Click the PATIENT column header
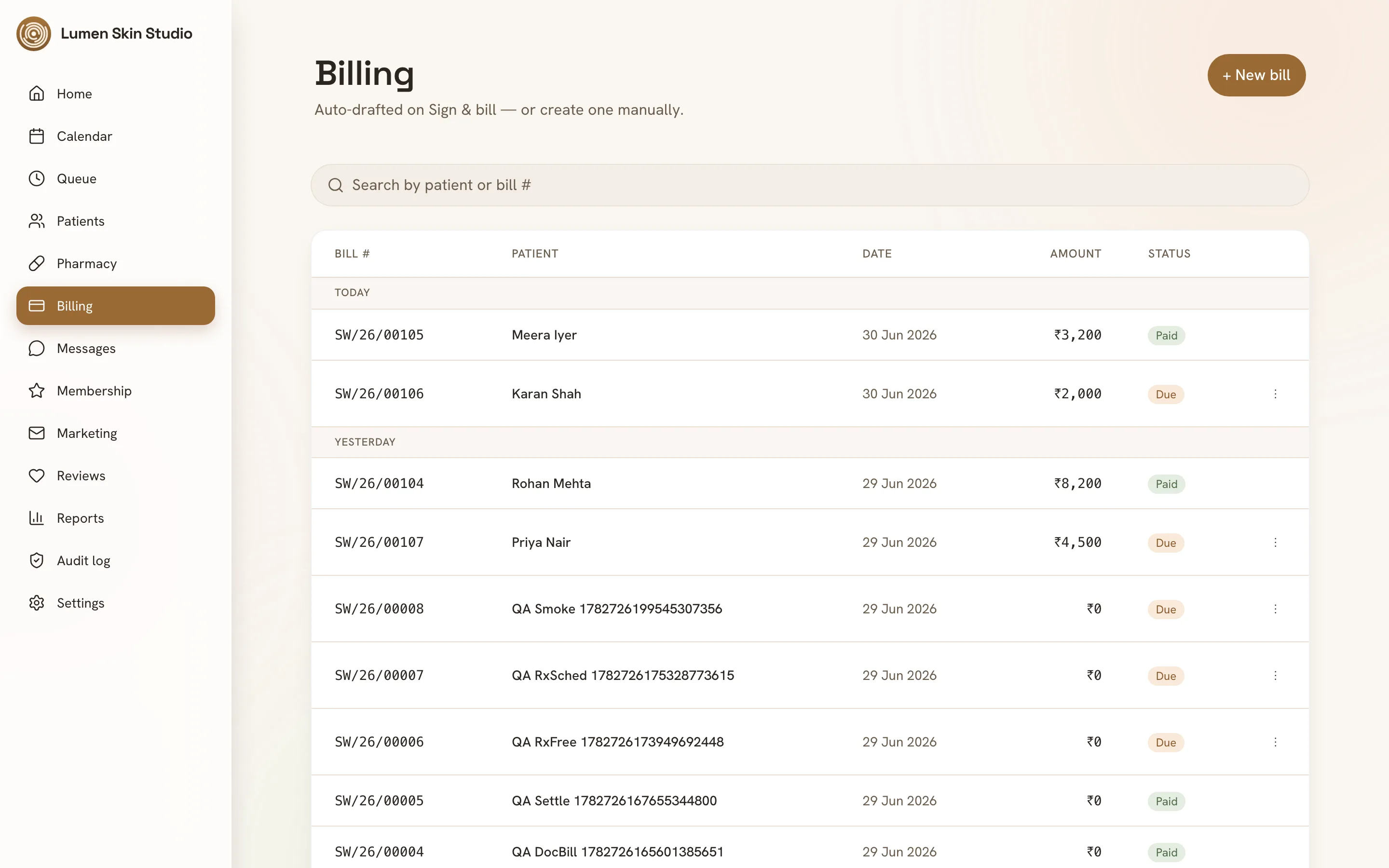The height and width of the screenshot is (868, 1389). (x=535, y=254)
